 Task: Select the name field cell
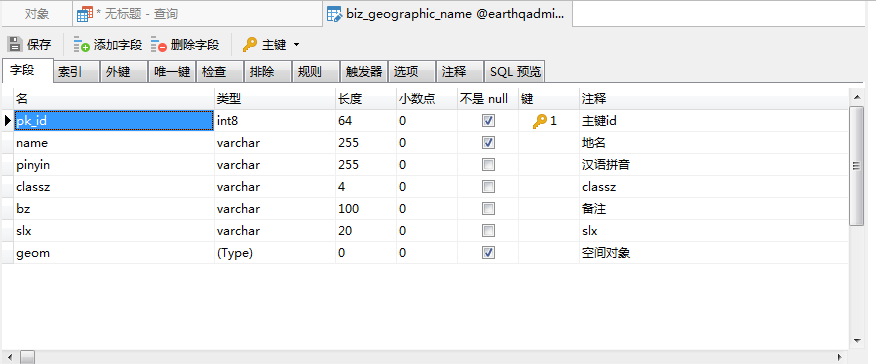114,143
